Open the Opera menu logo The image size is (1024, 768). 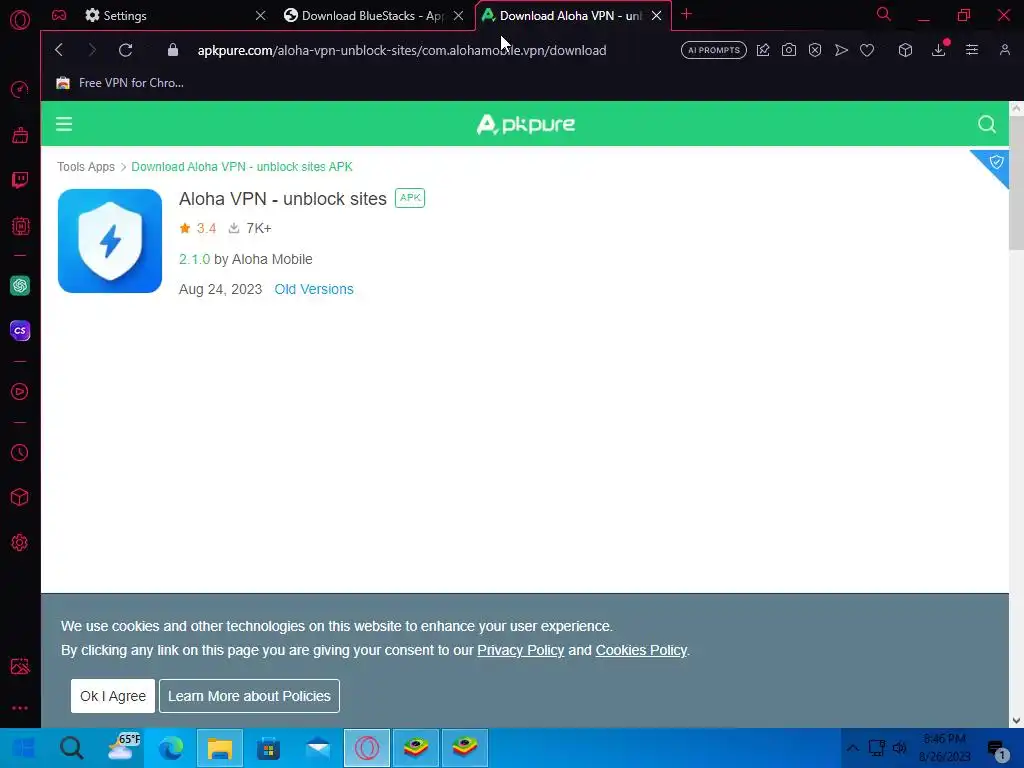20,20
